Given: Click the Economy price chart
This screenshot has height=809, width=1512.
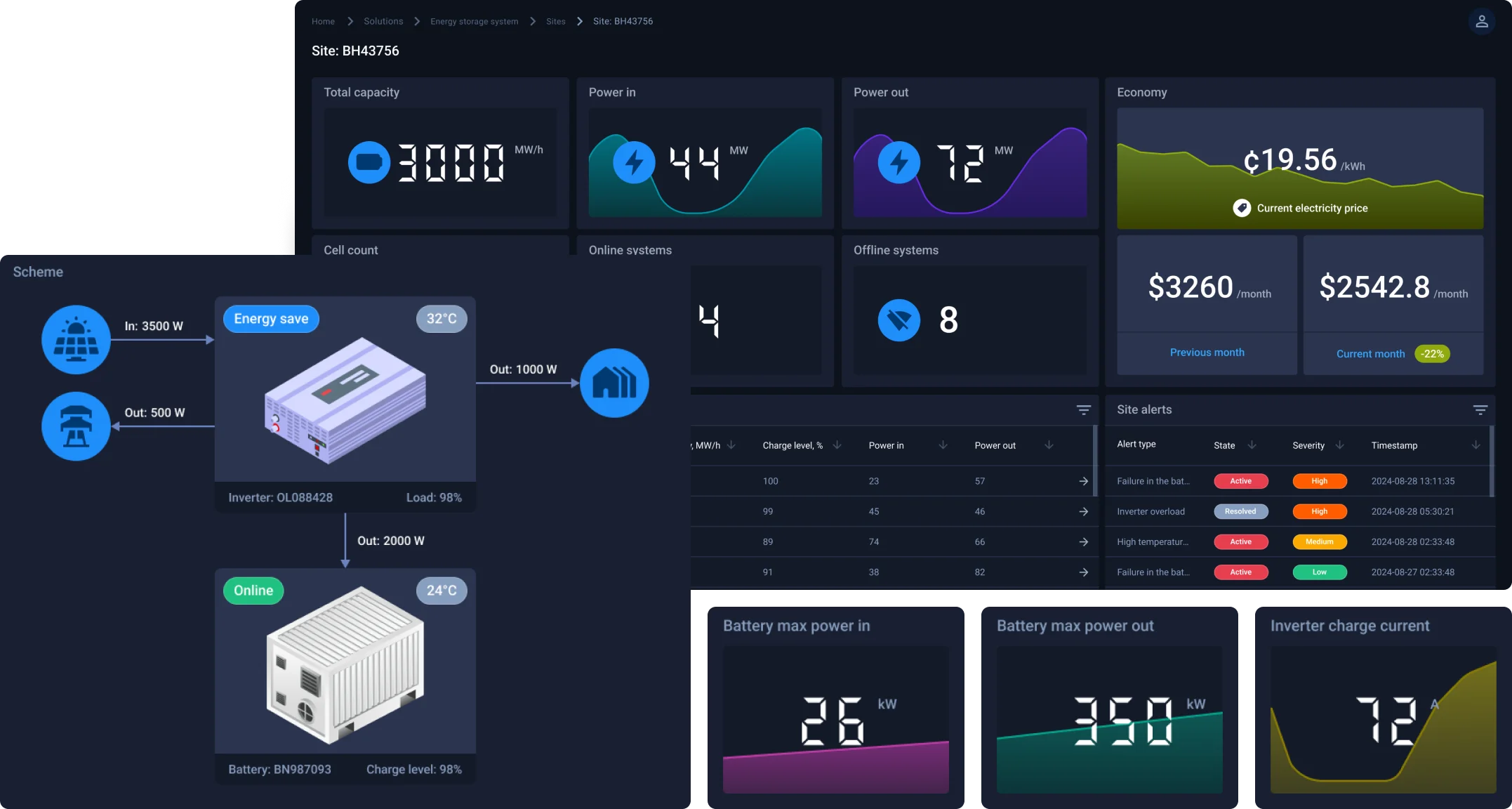Looking at the screenshot, I should (x=1300, y=169).
